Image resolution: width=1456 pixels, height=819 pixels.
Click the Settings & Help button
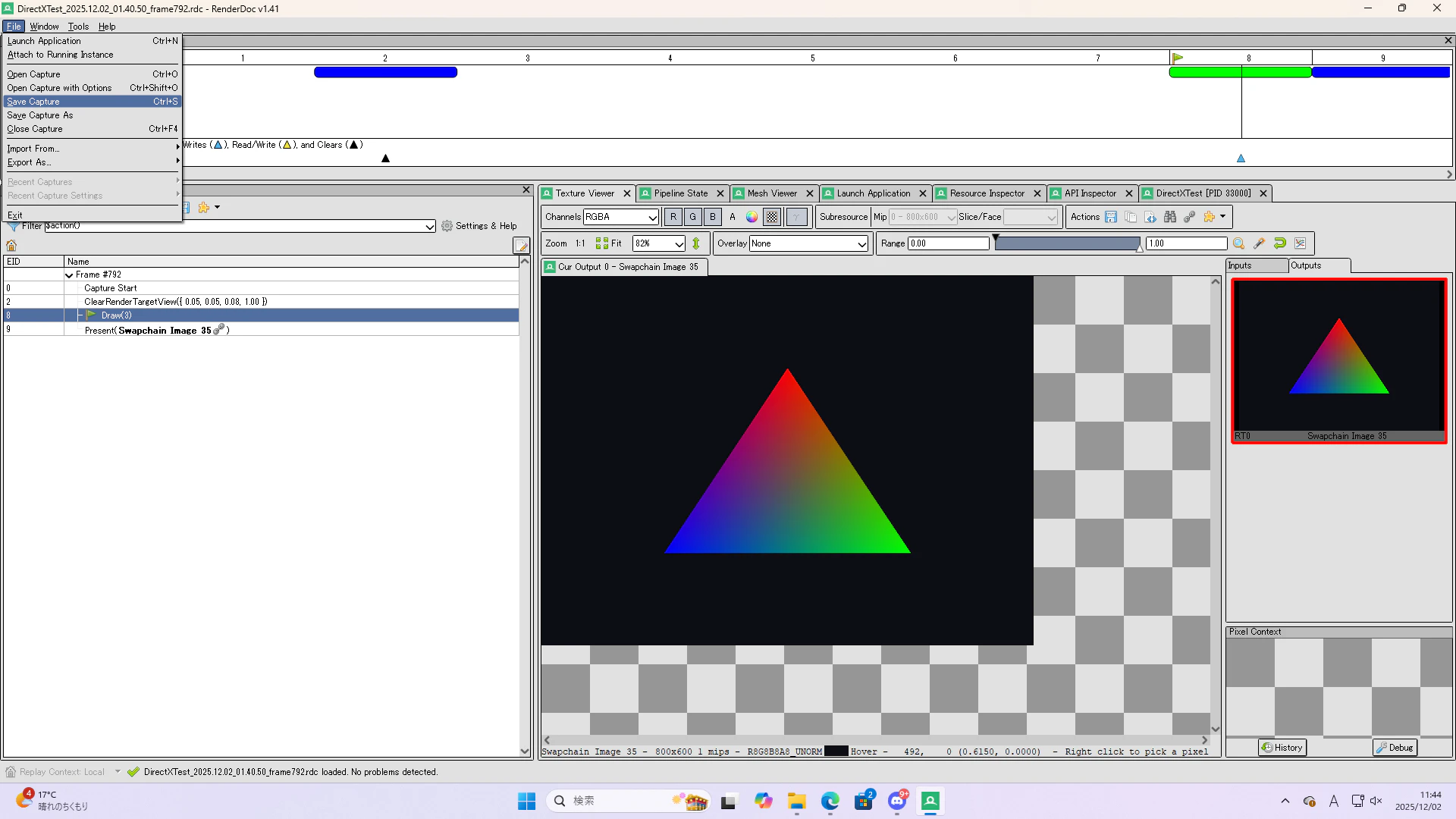pyautogui.click(x=479, y=226)
